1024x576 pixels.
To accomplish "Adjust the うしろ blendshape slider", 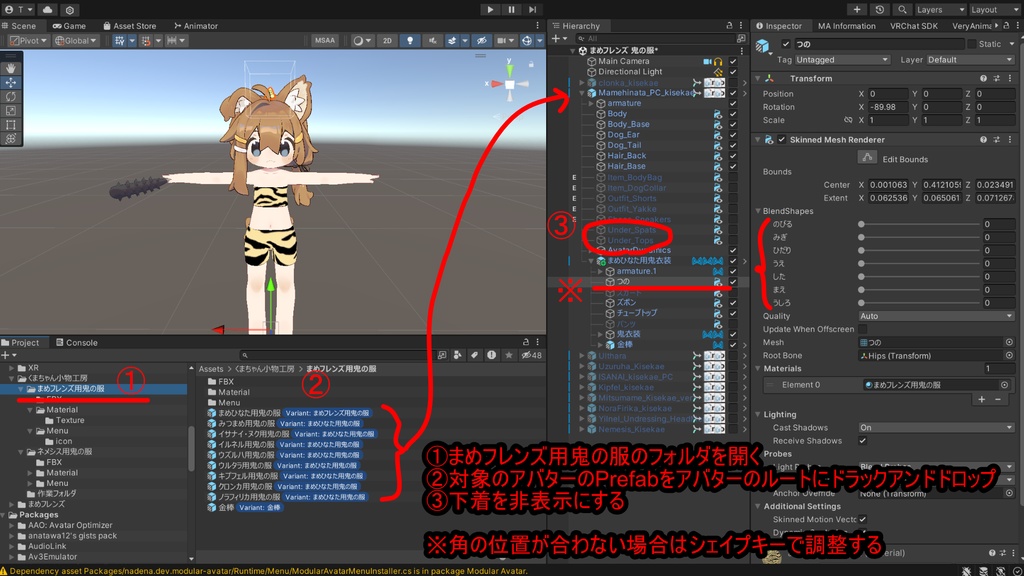I will click(x=919, y=302).
